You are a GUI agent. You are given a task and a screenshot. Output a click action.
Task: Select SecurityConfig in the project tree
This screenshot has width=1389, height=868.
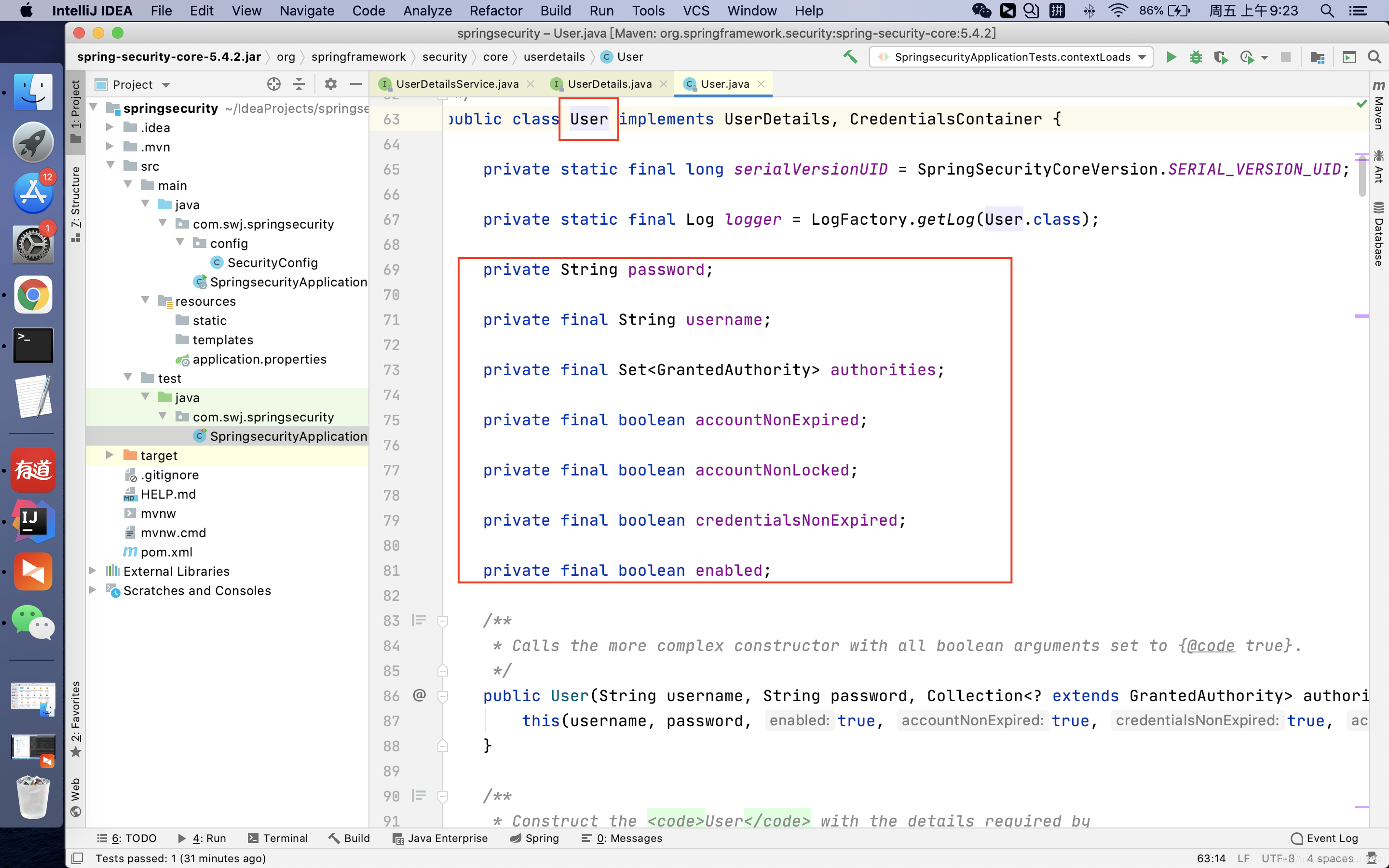[x=272, y=262]
